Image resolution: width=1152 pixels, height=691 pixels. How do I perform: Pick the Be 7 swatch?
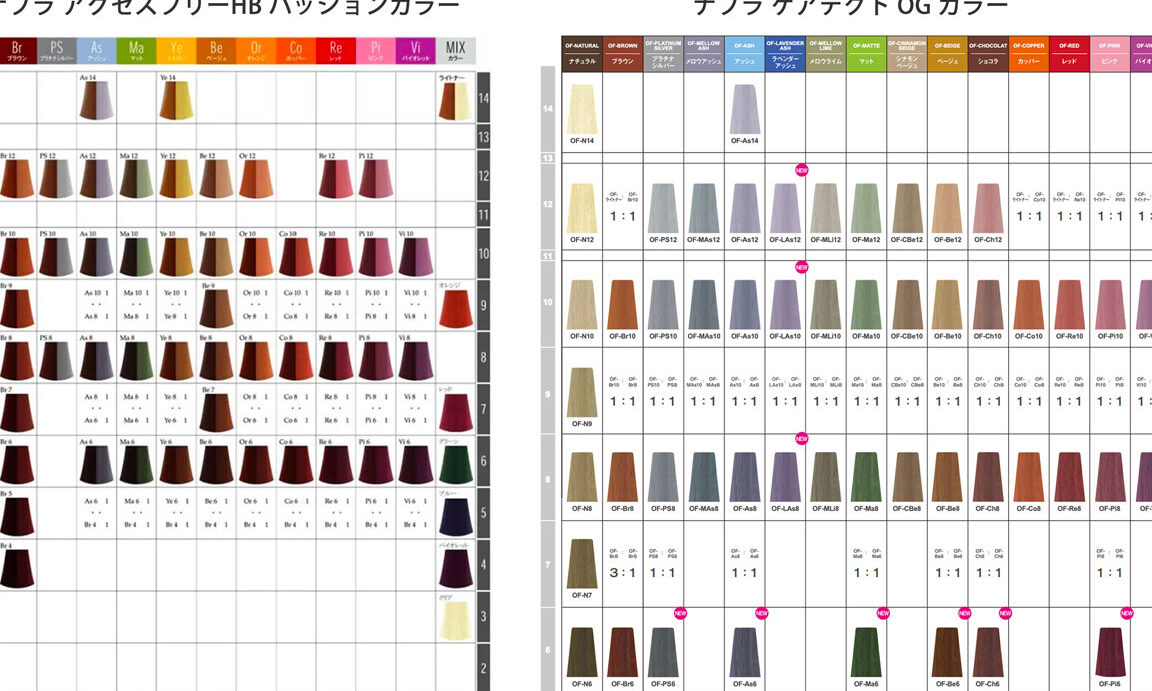pyautogui.click(x=216, y=413)
